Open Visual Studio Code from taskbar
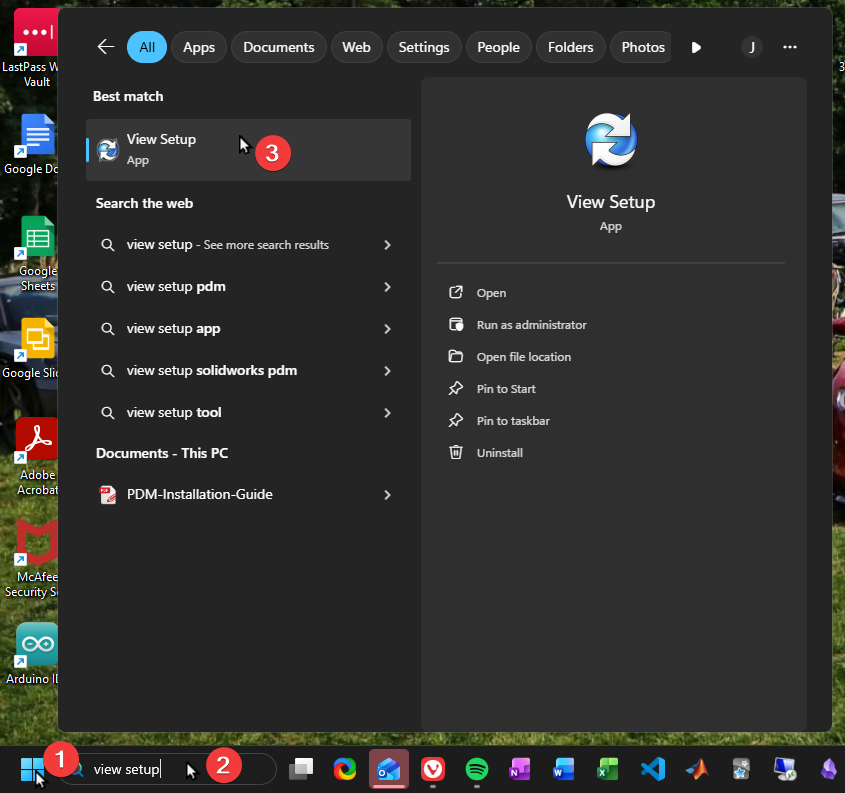 pyautogui.click(x=653, y=769)
